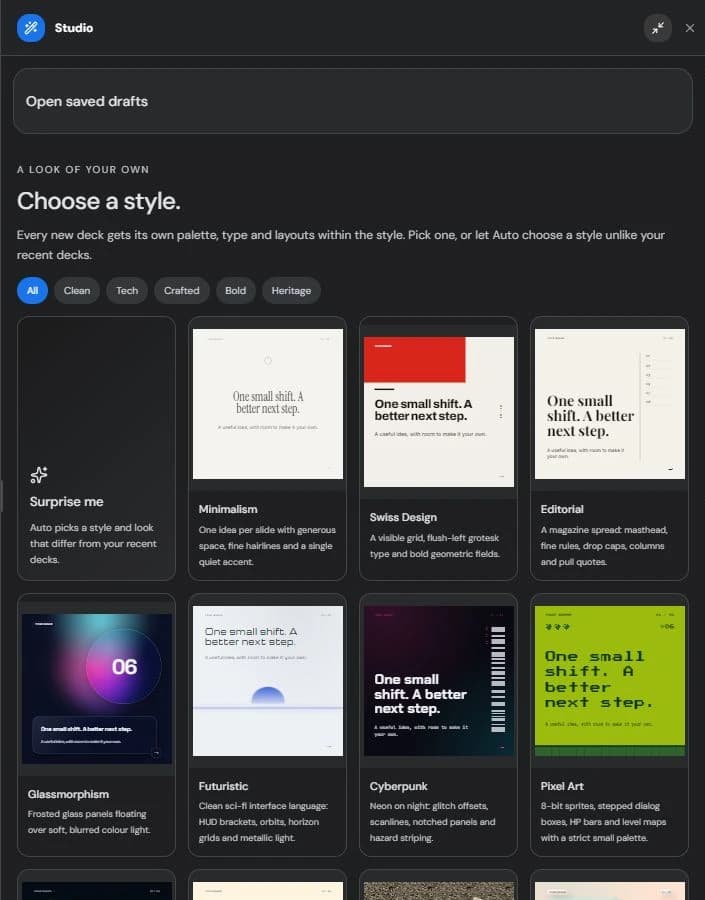Click the Choose a style heading

[x=99, y=201]
